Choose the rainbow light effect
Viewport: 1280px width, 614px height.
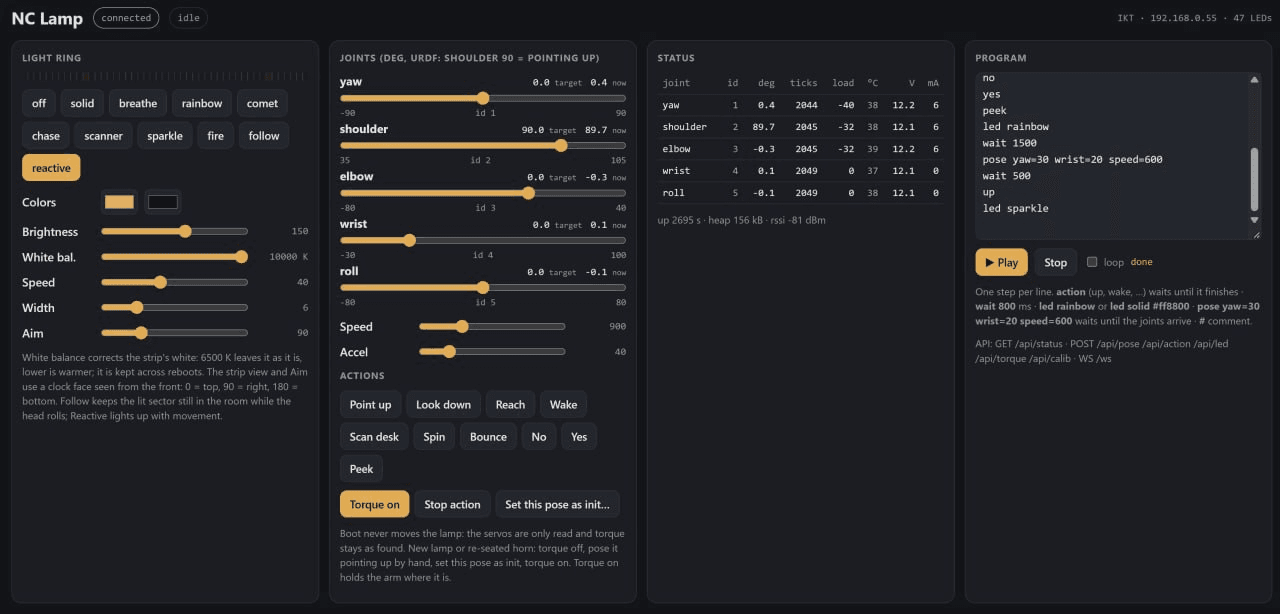pos(202,103)
